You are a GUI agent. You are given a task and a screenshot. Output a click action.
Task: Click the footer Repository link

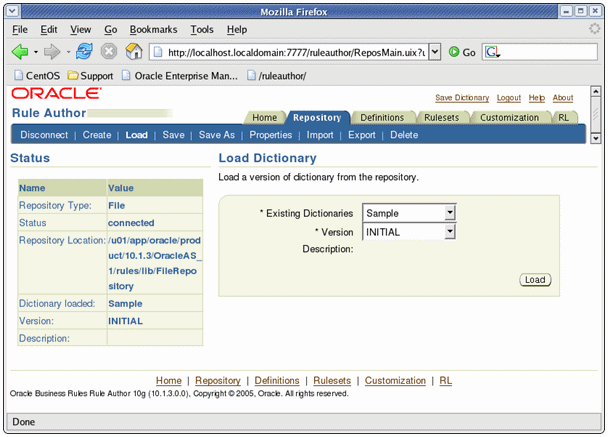tap(218, 381)
